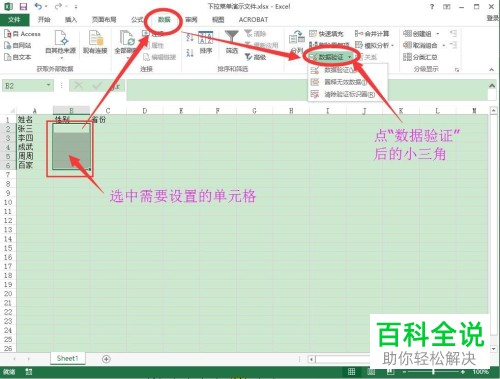Screen dimensions: 500x379
Task: Click Edit Links (编辑链接) in Connections group
Action: click(159, 57)
